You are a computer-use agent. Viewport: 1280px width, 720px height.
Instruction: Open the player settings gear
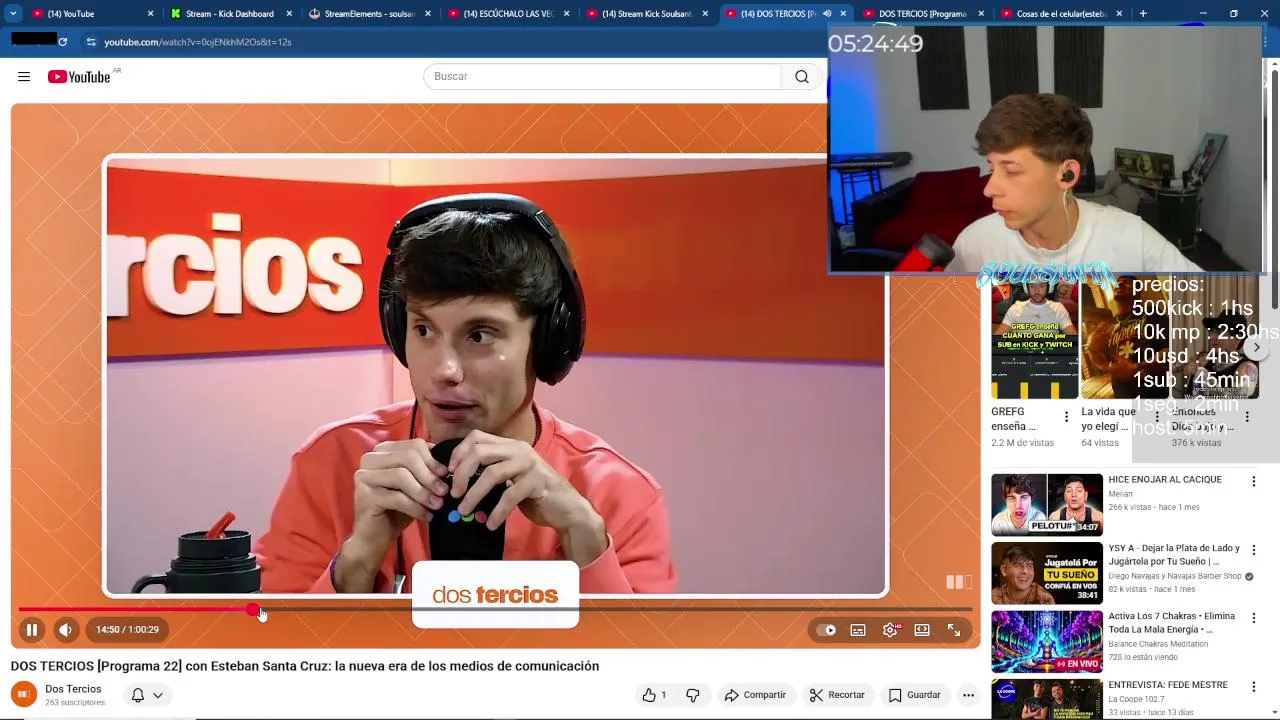[x=890, y=630]
